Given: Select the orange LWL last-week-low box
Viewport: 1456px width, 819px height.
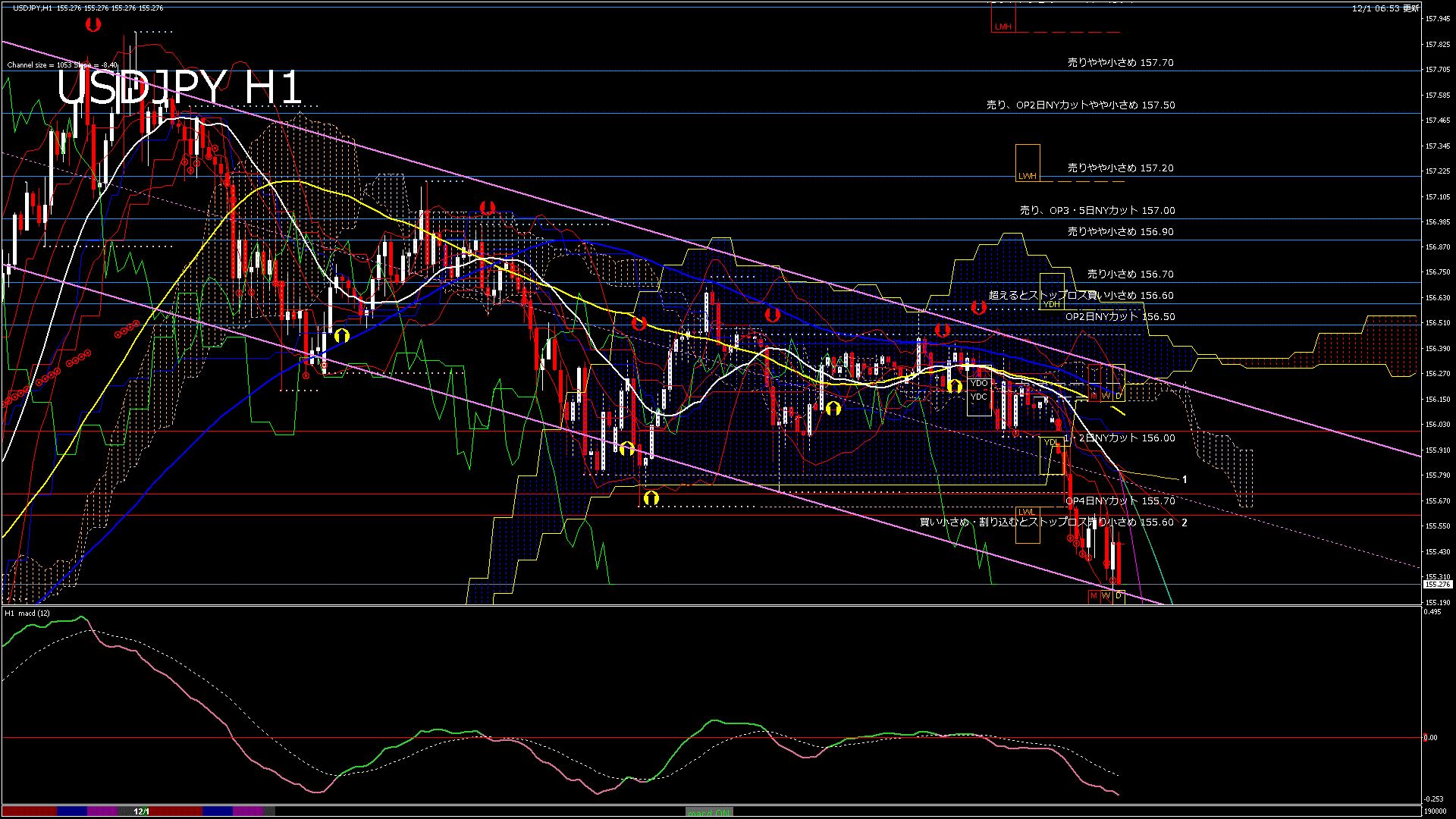Looking at the screenshot, I should (1027, 525).
